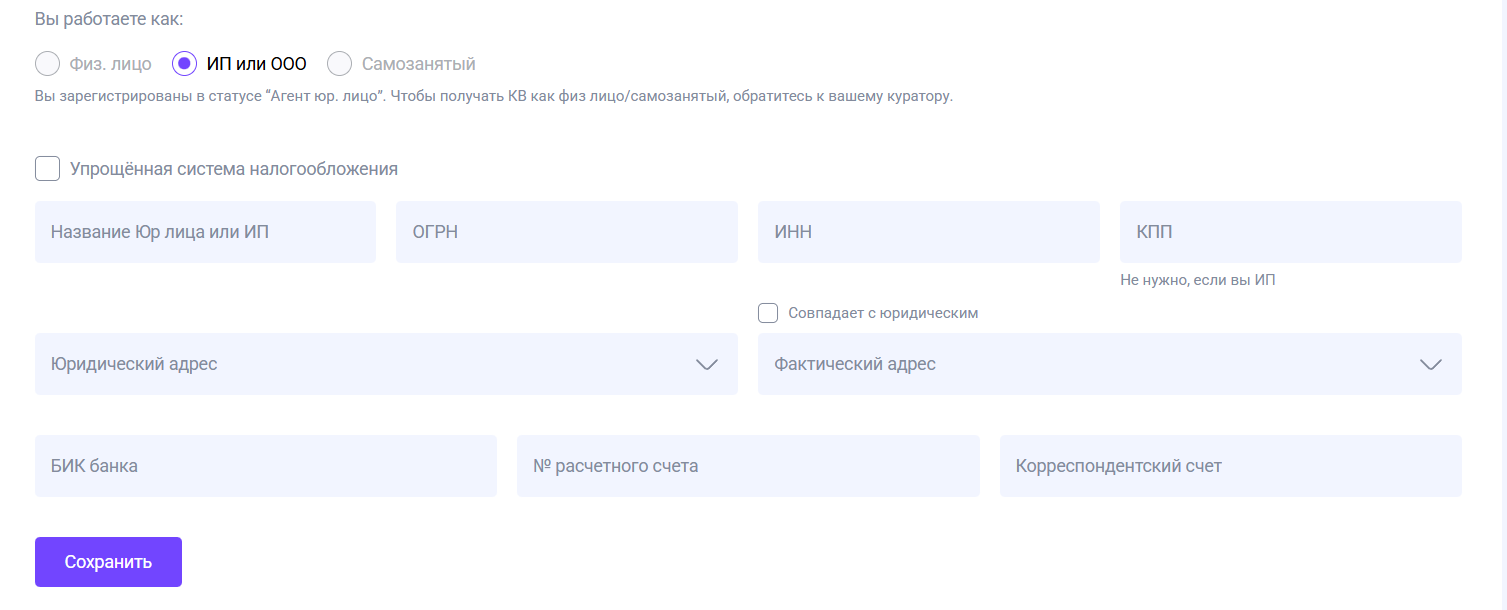Choose the Самозанятый radio option
Image resolution: width=1507 pixels, height=610 pixels.
tap(340, 64)
